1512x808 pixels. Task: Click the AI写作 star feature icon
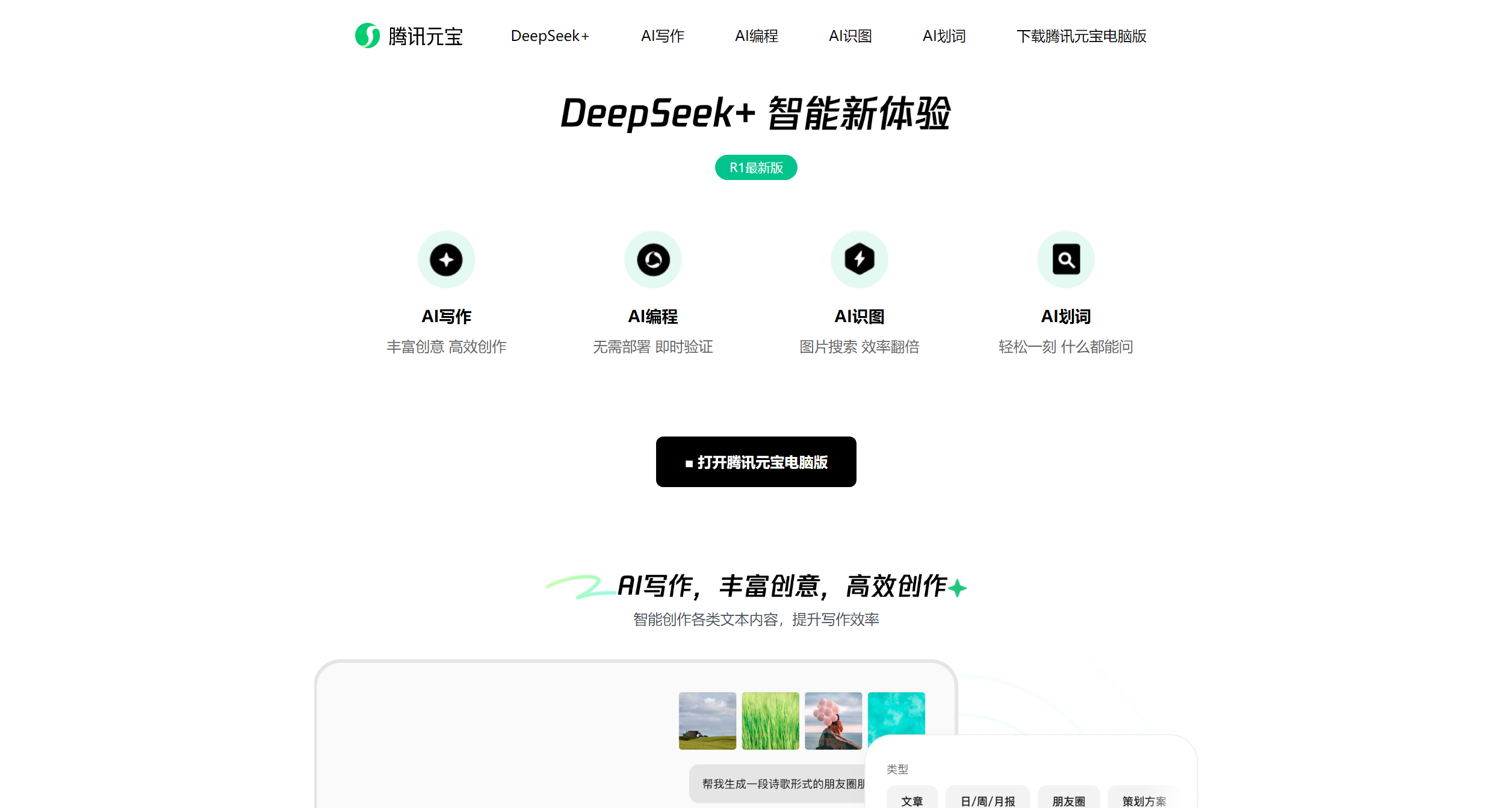click(x=446, y=259)
